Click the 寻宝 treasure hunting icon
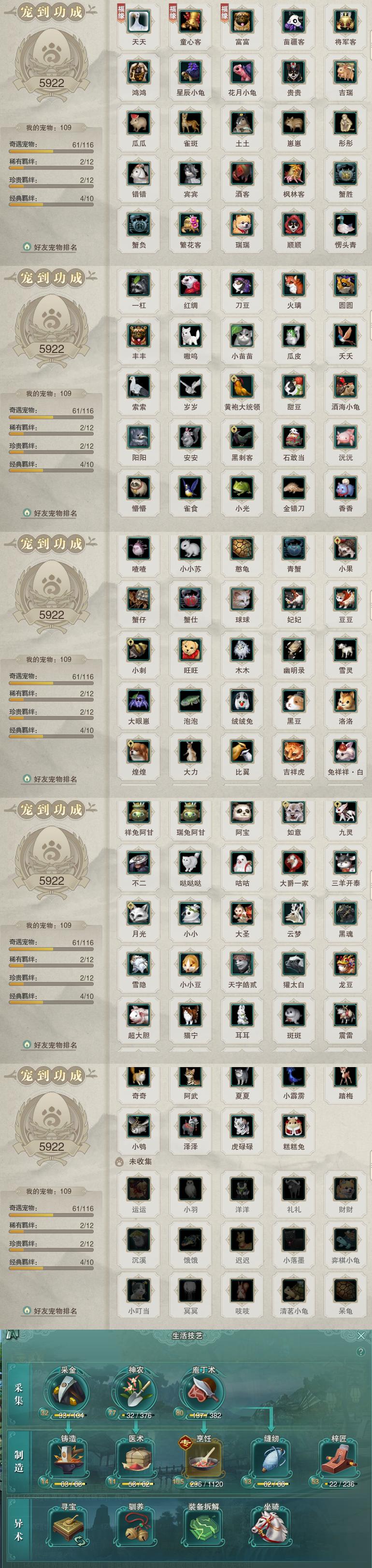The image size is (372, 1568). (x=68, y=1528)
